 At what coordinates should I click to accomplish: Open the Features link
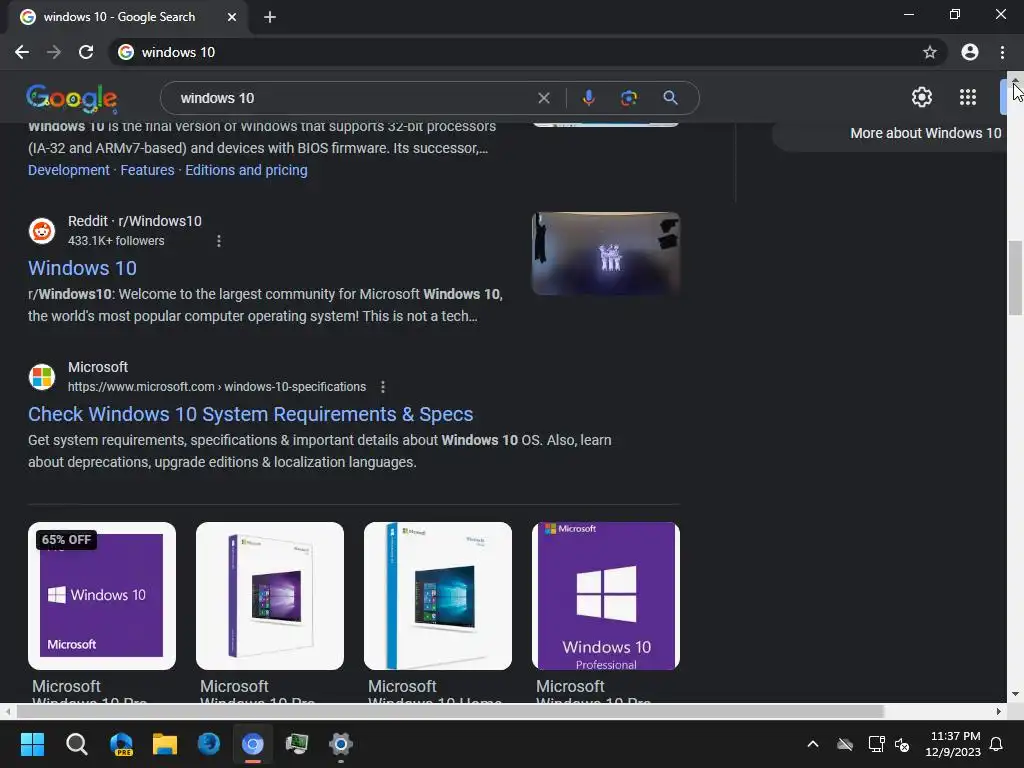pos(148,170)
